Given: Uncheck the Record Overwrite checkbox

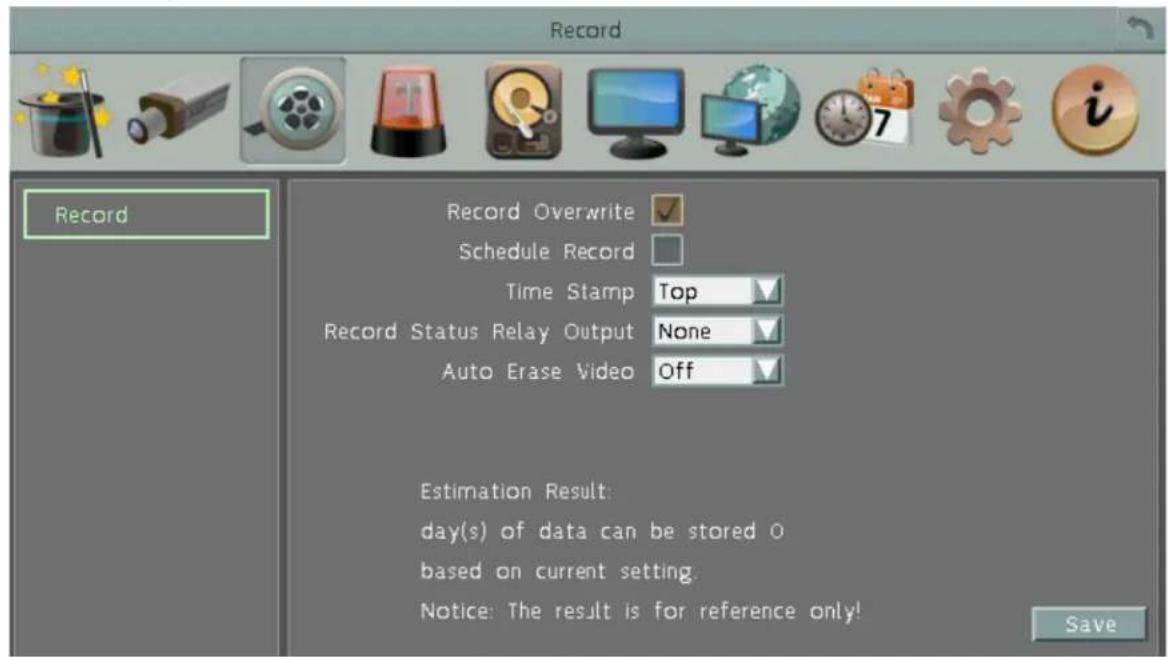Looking at the screenshot, I should coord(667,210).
